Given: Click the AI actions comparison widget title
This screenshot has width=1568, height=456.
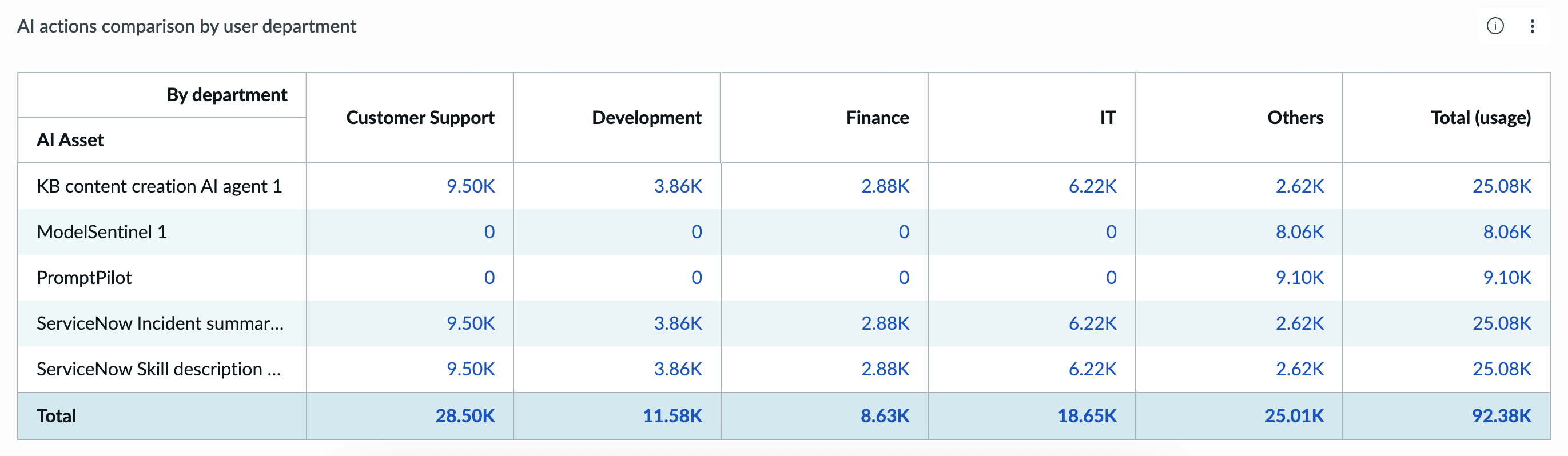Looking at the screenshot, I should pyautogui.click(x=186, y=26).
